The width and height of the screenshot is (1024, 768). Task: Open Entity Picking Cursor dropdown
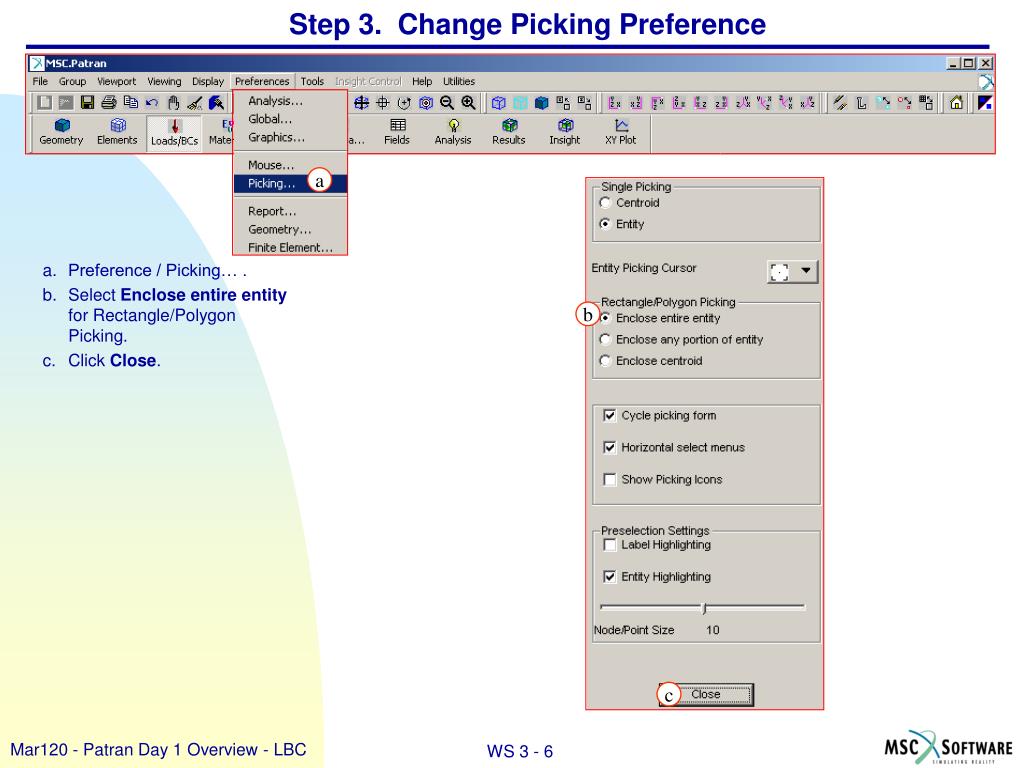click(792, 271)
